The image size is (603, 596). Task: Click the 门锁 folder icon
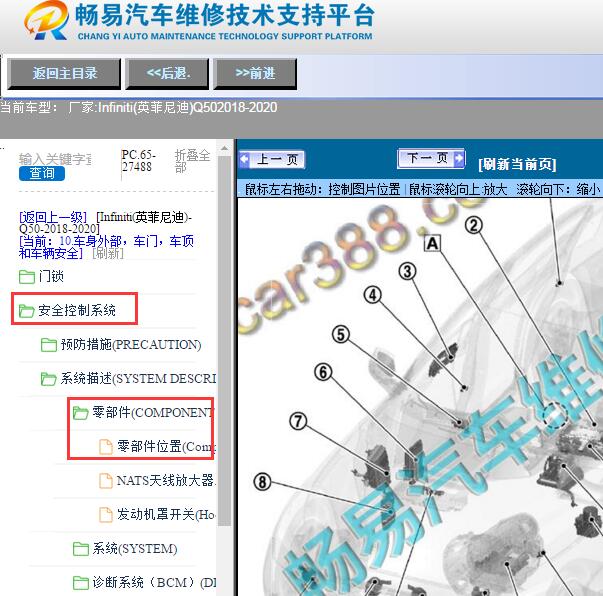coord(27,276)
